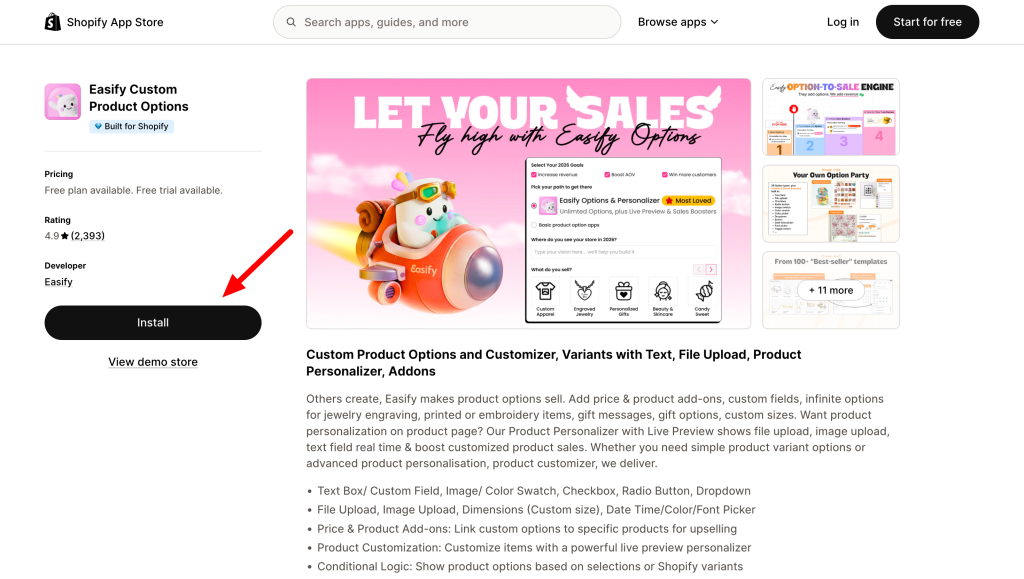The width and height of the screenshot is (1024, 579).
Task: Click the search magnifier icon
Action: tap(291, 22)
